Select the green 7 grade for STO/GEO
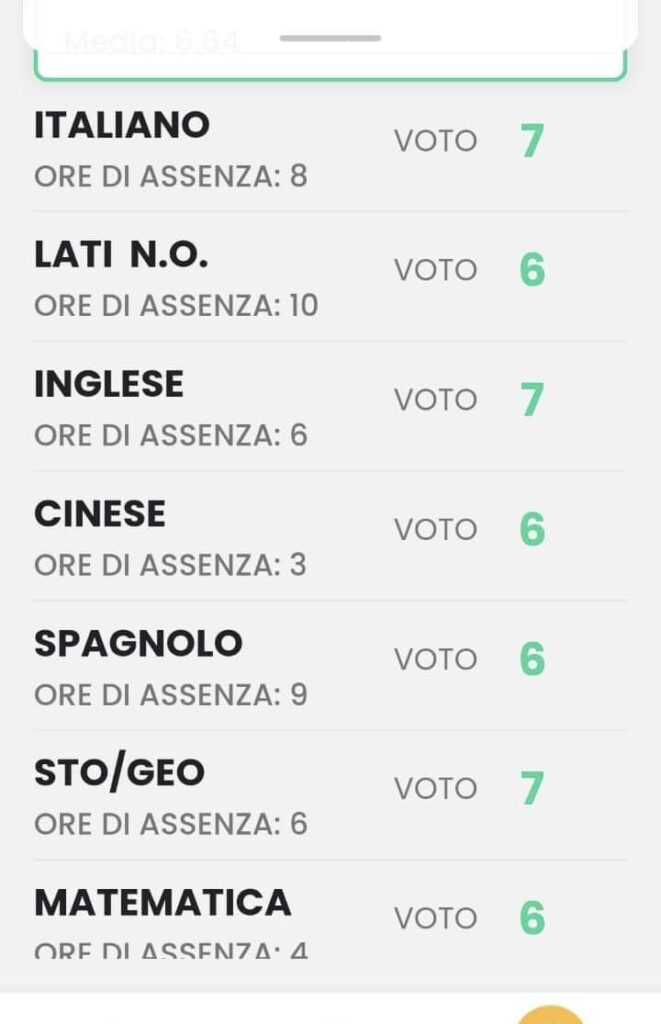661x1024 pixels. point(532,788)
